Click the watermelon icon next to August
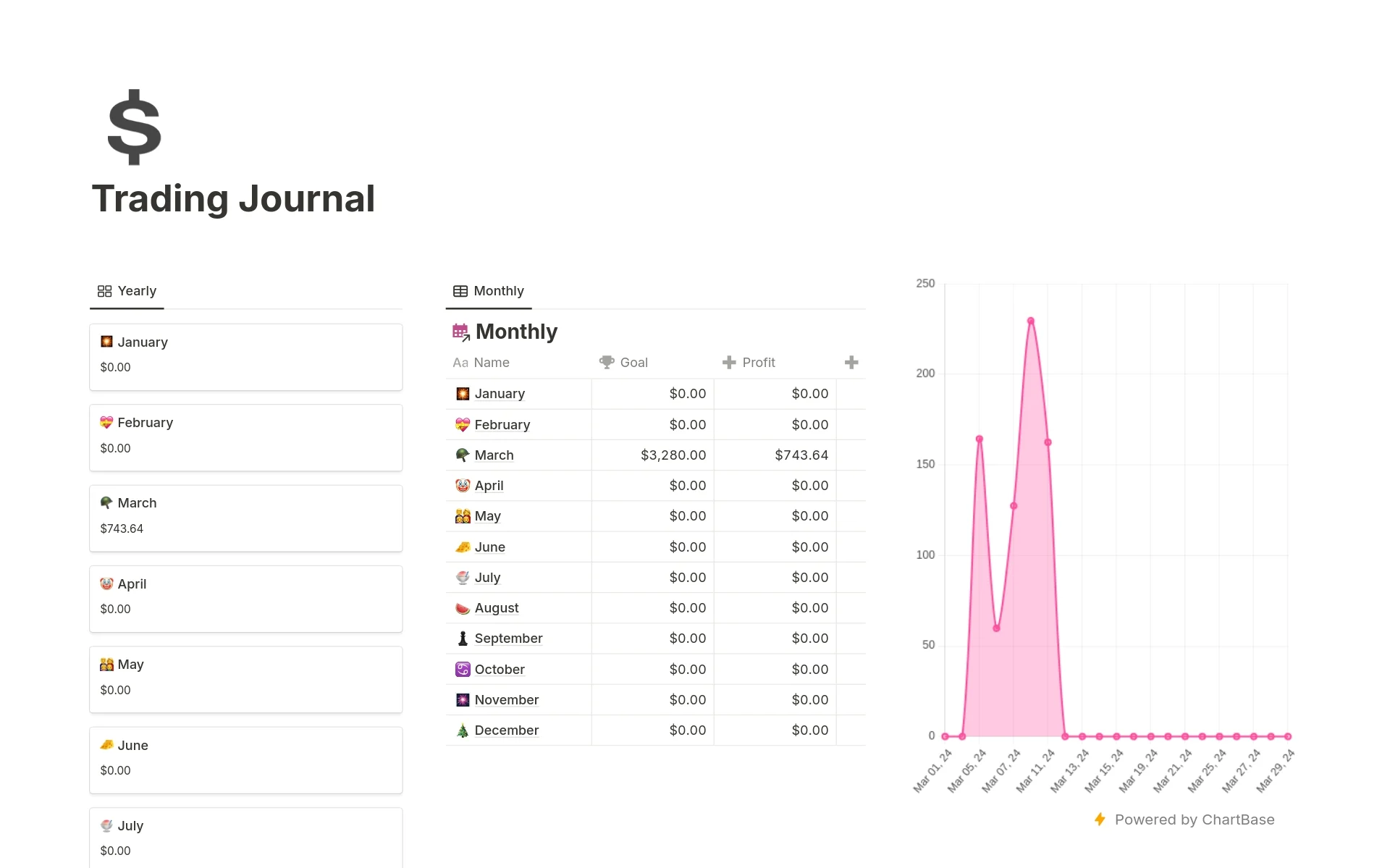The image size is (1390, 868). pos(462,608)
